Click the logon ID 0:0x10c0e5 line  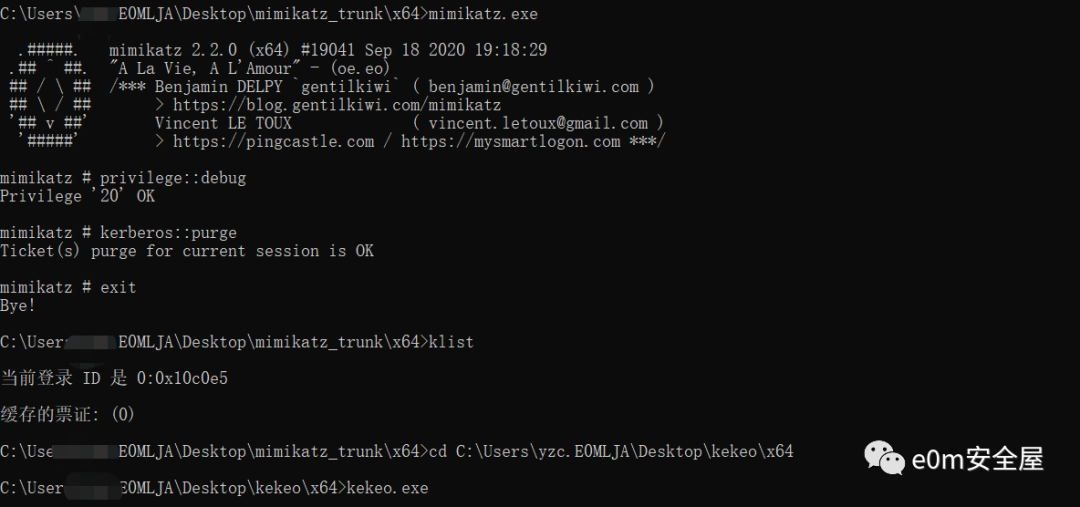114,378
